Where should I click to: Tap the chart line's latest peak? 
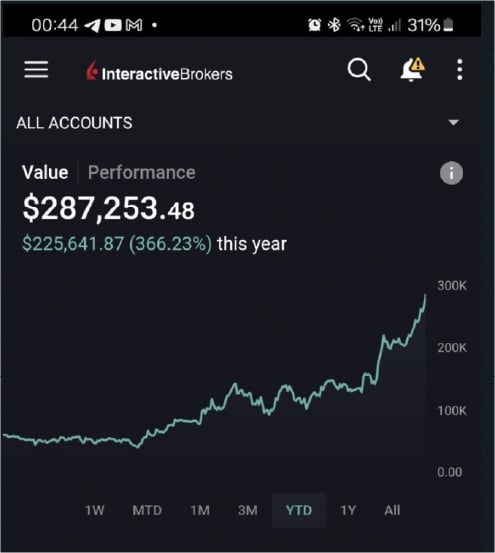[425, 295]
